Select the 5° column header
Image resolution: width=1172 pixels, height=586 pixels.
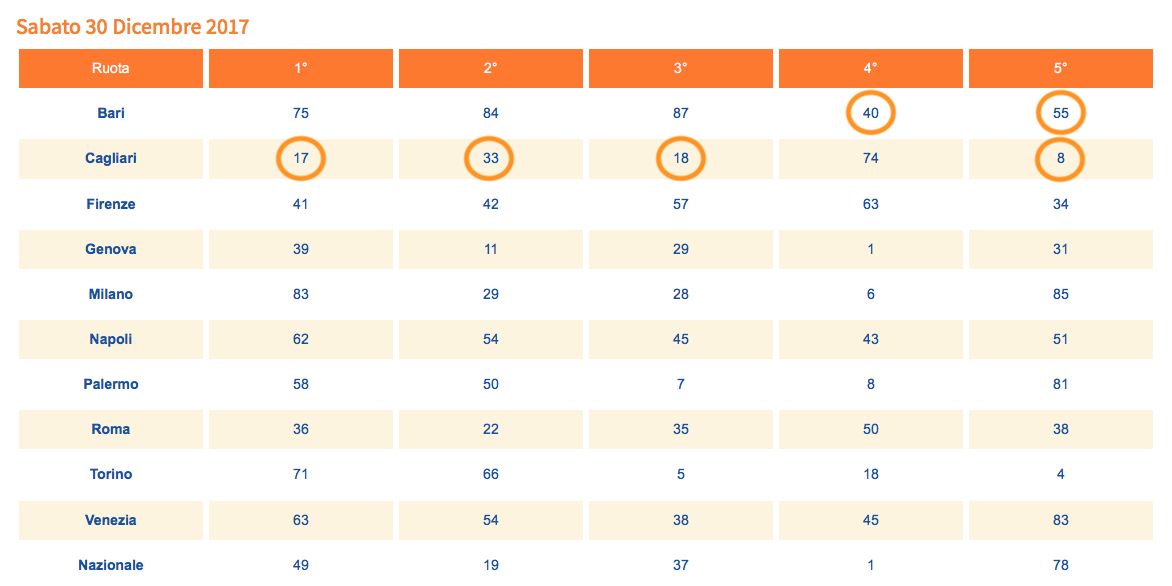[1061, 68]
